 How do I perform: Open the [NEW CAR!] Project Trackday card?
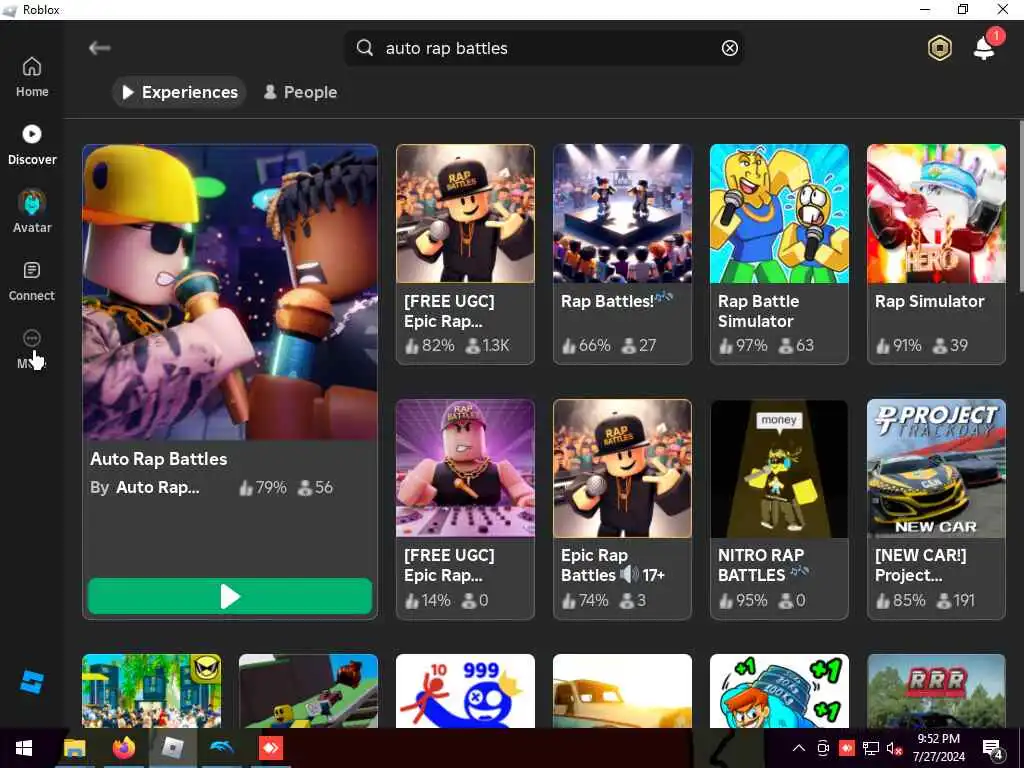tap(936, 509)
